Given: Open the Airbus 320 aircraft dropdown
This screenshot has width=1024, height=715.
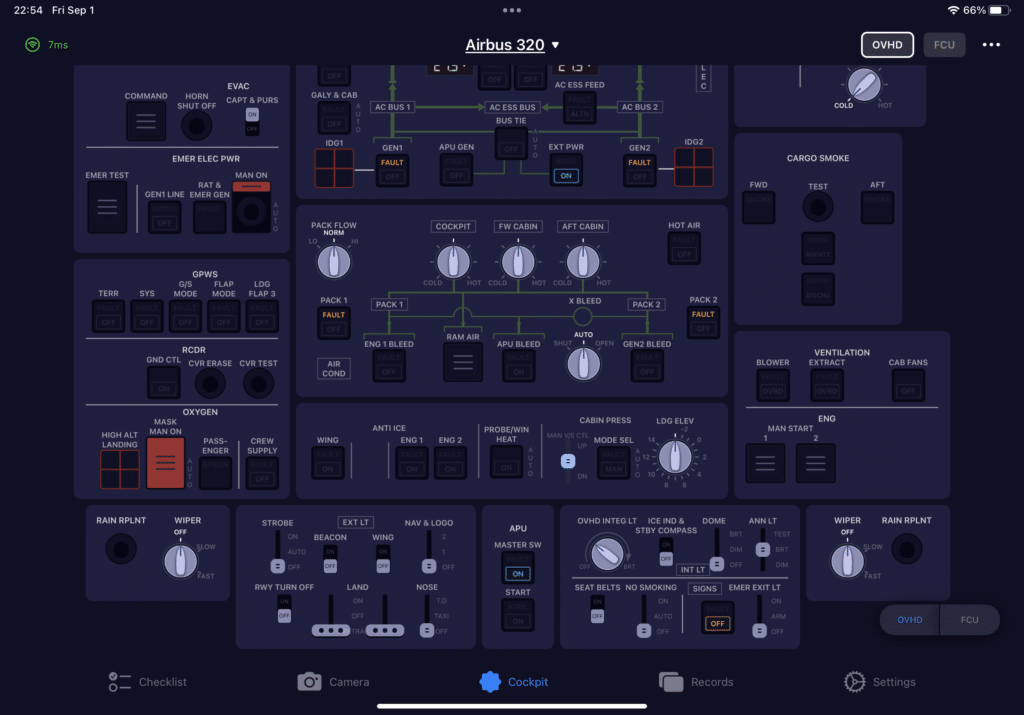Looking at the screenshot, I should 512,45.
